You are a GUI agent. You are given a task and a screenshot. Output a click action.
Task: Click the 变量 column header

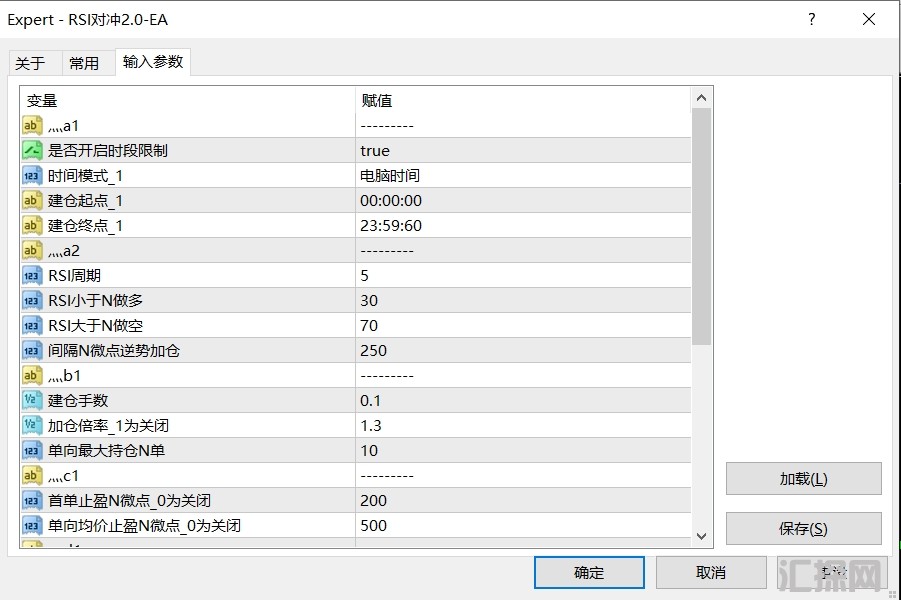[x=188, y=101]
